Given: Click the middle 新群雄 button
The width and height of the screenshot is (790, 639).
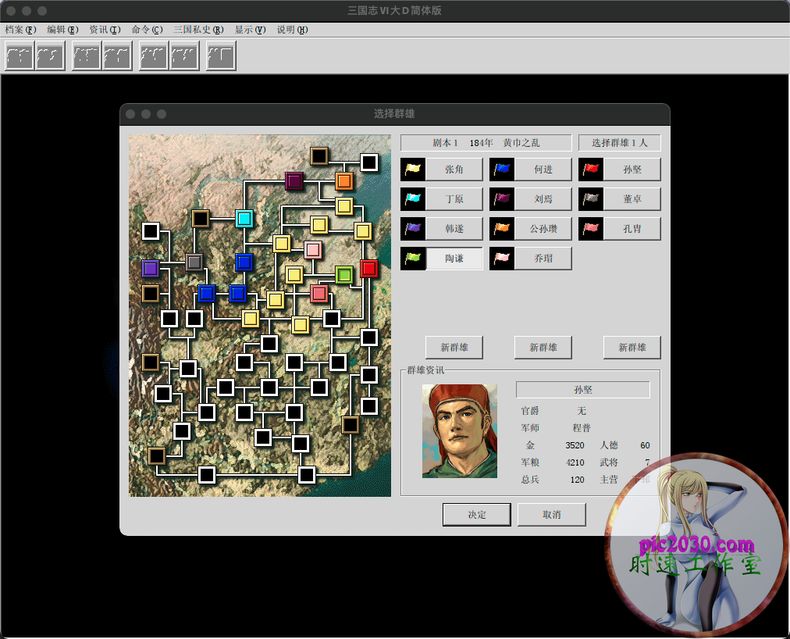Looking at the screenshot, I should pos(543,347).
